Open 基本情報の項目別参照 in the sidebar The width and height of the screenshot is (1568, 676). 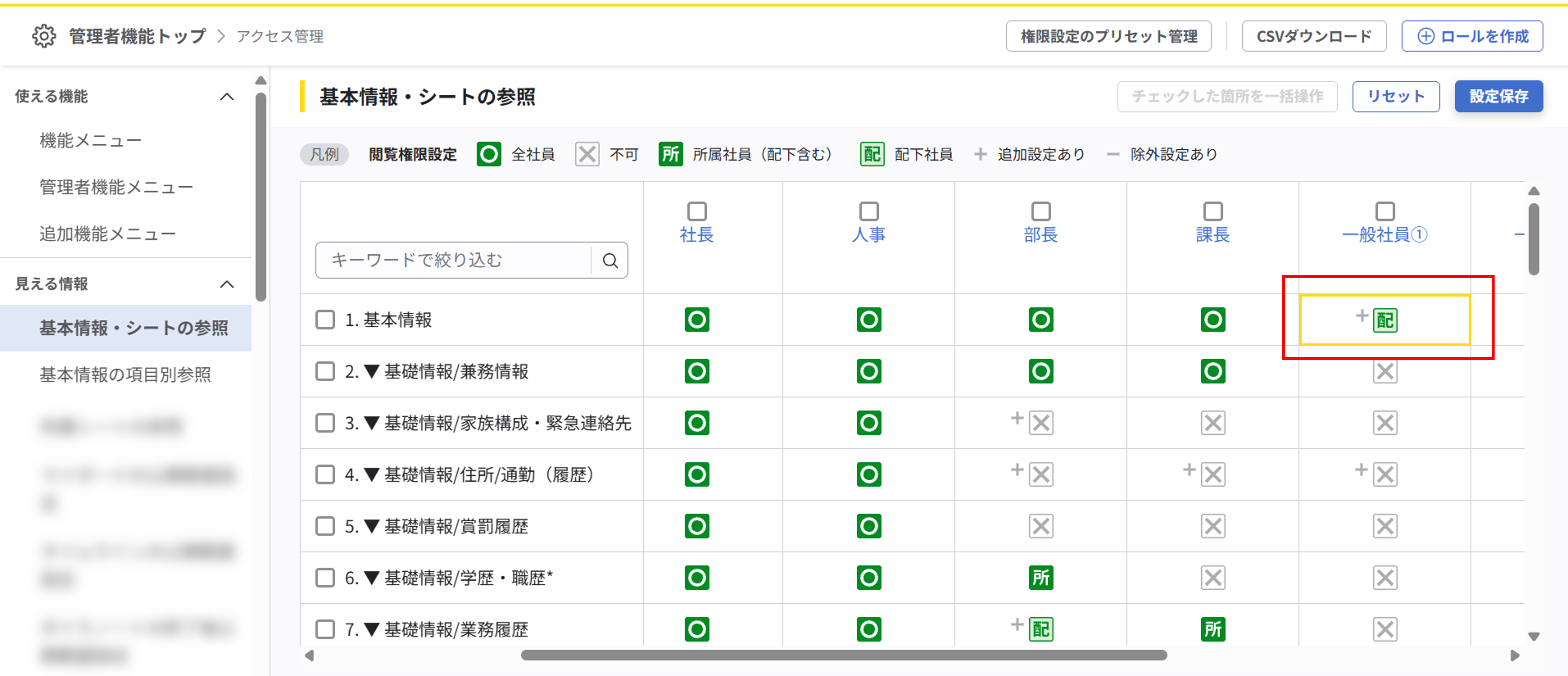coord(125,375)
